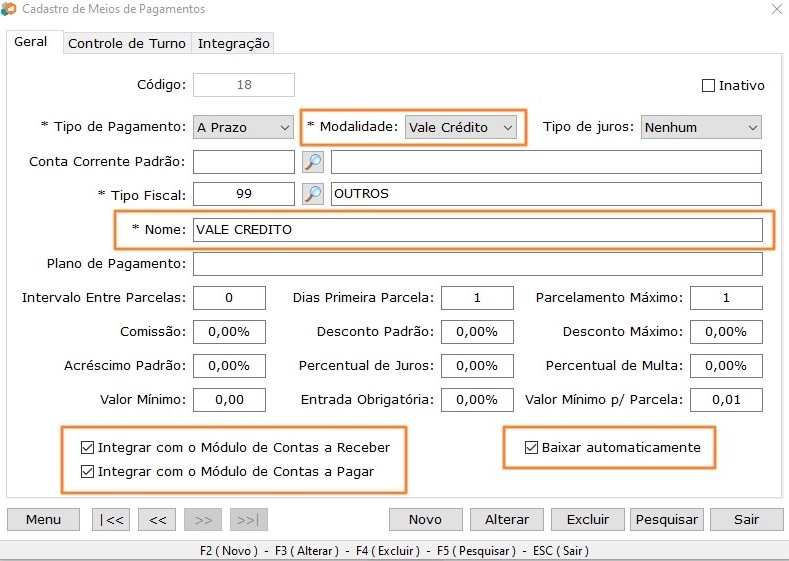Go to previous record with << button
This screenshot has width=789, height=561.
click(x=157, y=519)
